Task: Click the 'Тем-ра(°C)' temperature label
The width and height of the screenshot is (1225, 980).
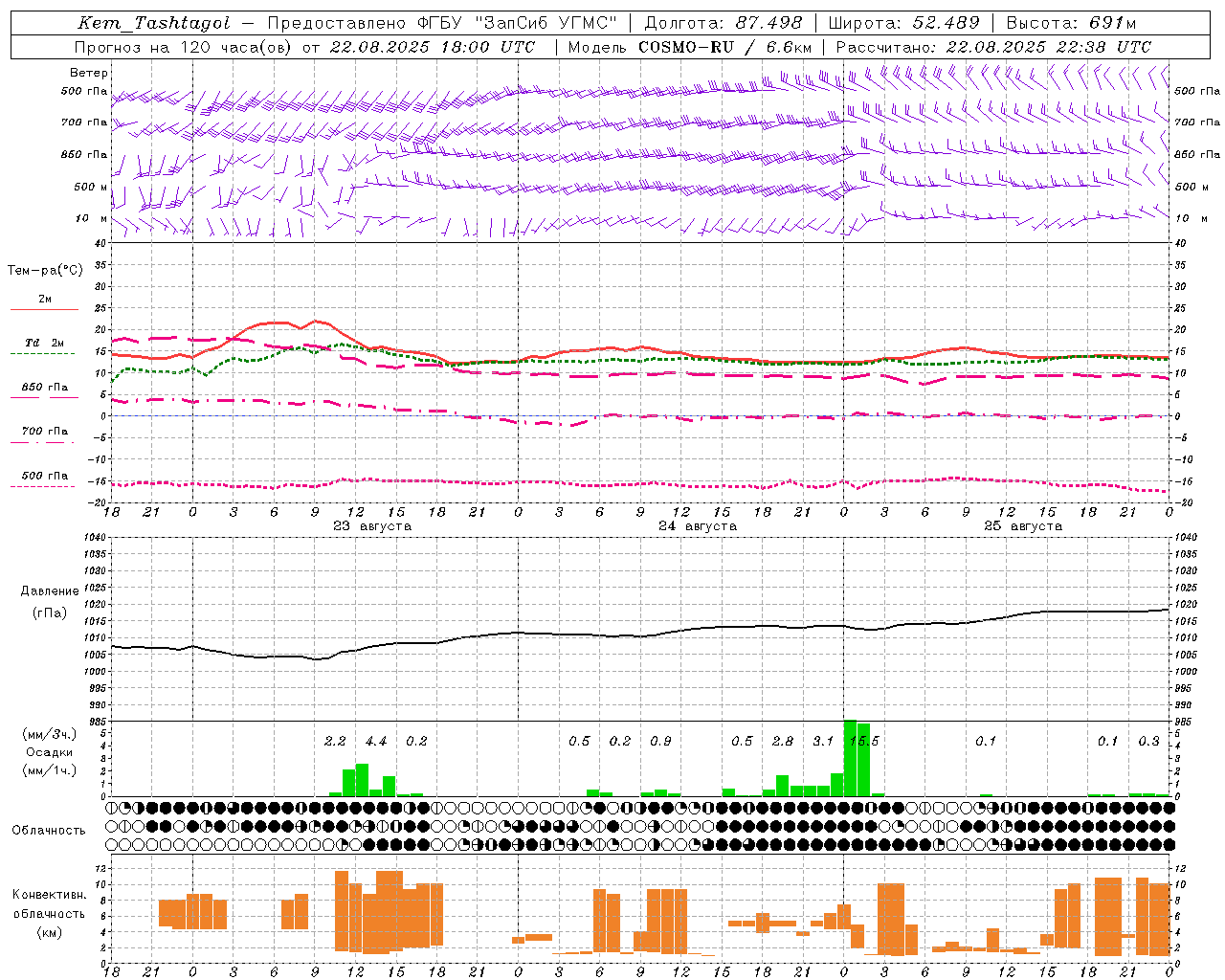Action: click(45, 271)
